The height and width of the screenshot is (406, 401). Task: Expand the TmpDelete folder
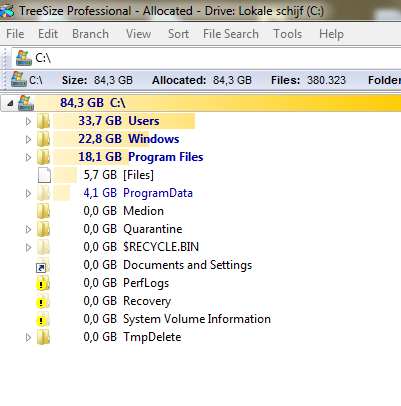(28, 337)
